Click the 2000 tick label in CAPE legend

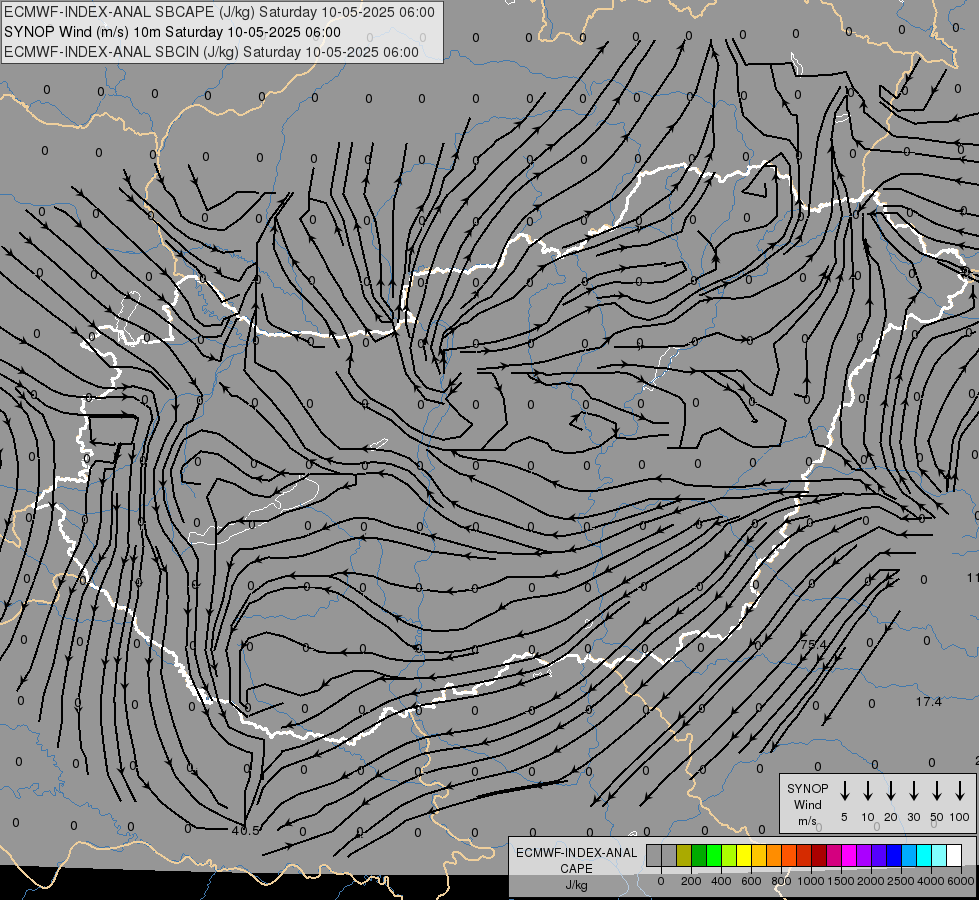coord(871,881)
